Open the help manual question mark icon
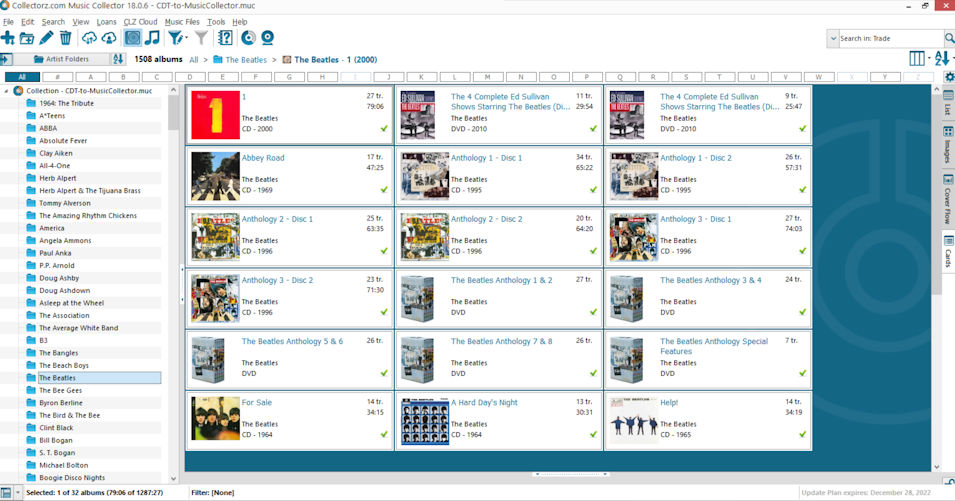 pos(225,38)
